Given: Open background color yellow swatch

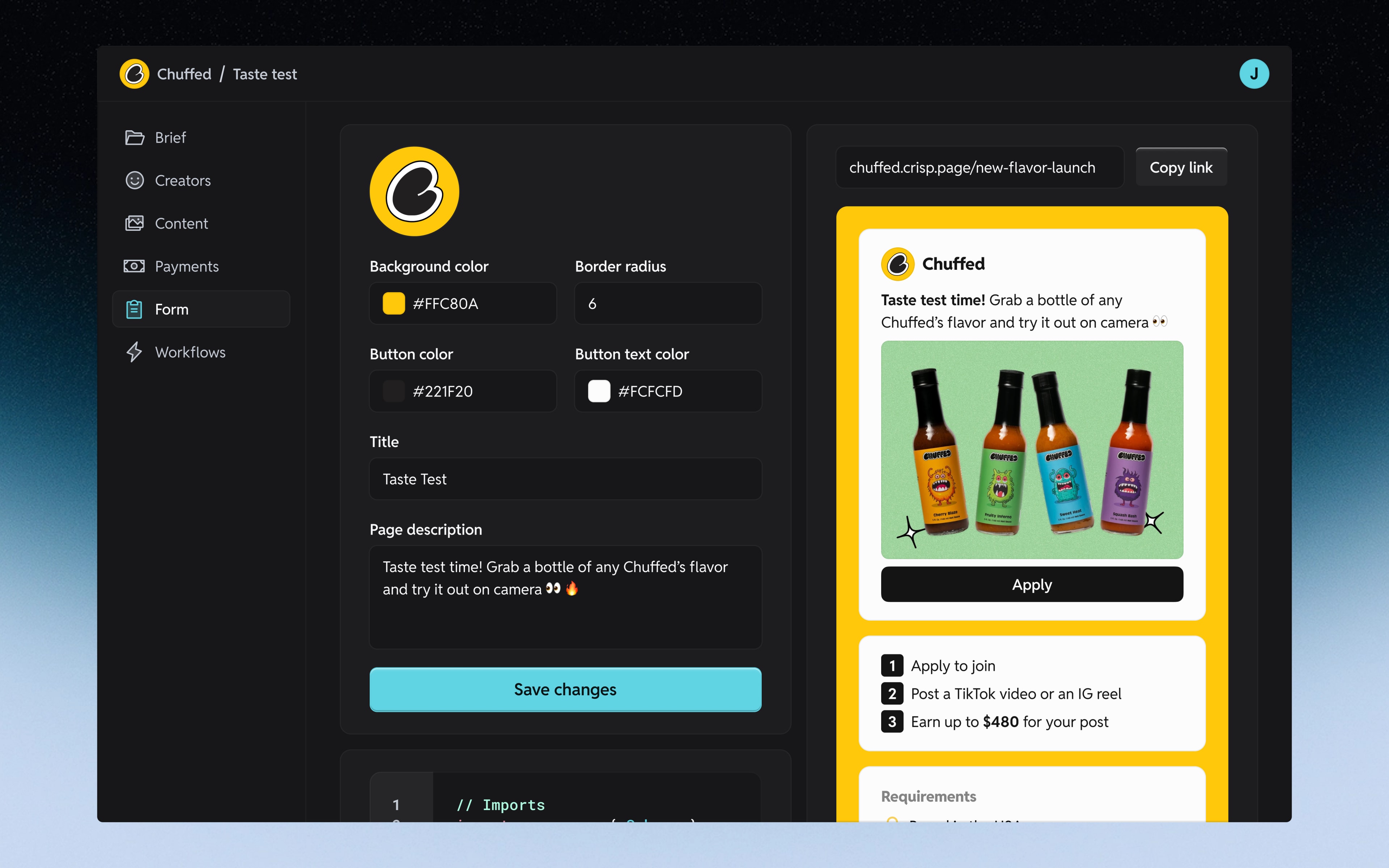Looking at the screenshot, I should click(x=394, y=304).
